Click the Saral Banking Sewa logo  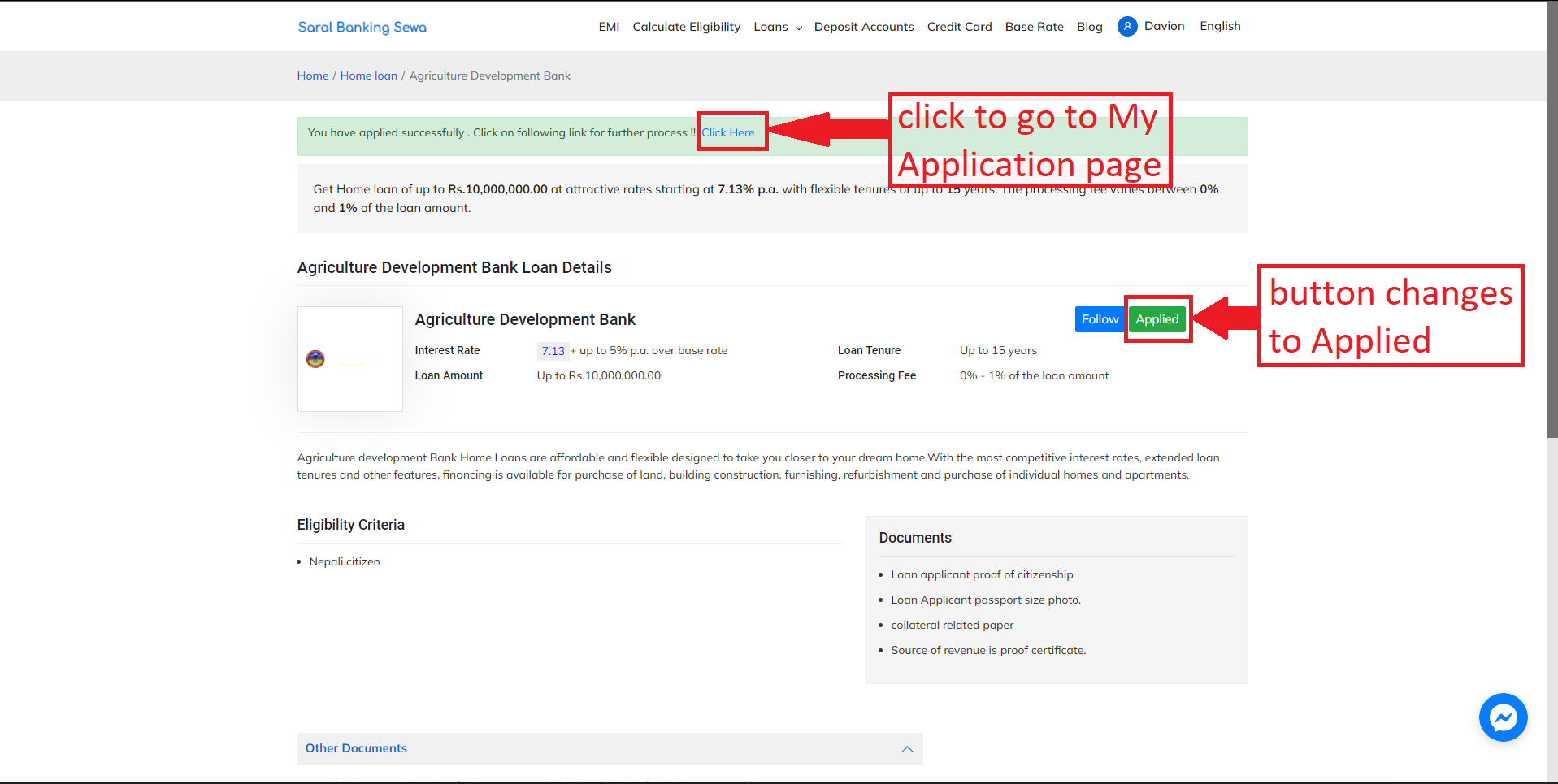point(362,27)
